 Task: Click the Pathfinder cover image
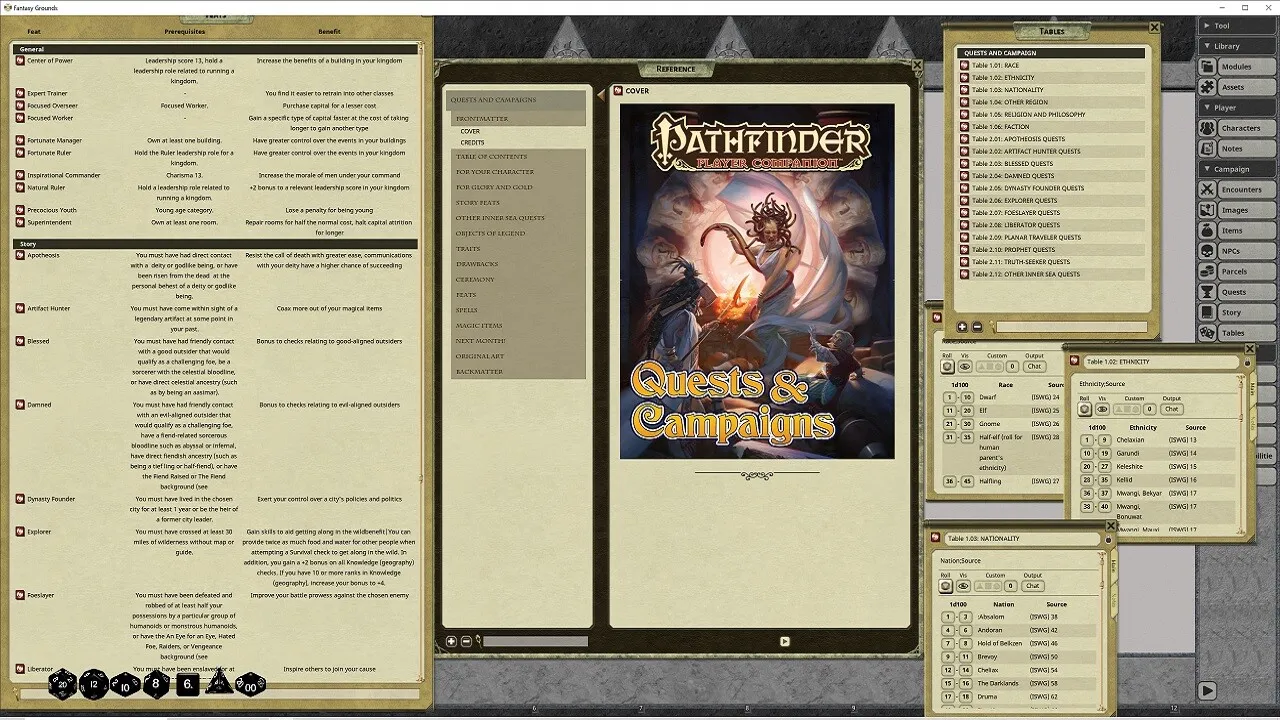coord(757,281)
